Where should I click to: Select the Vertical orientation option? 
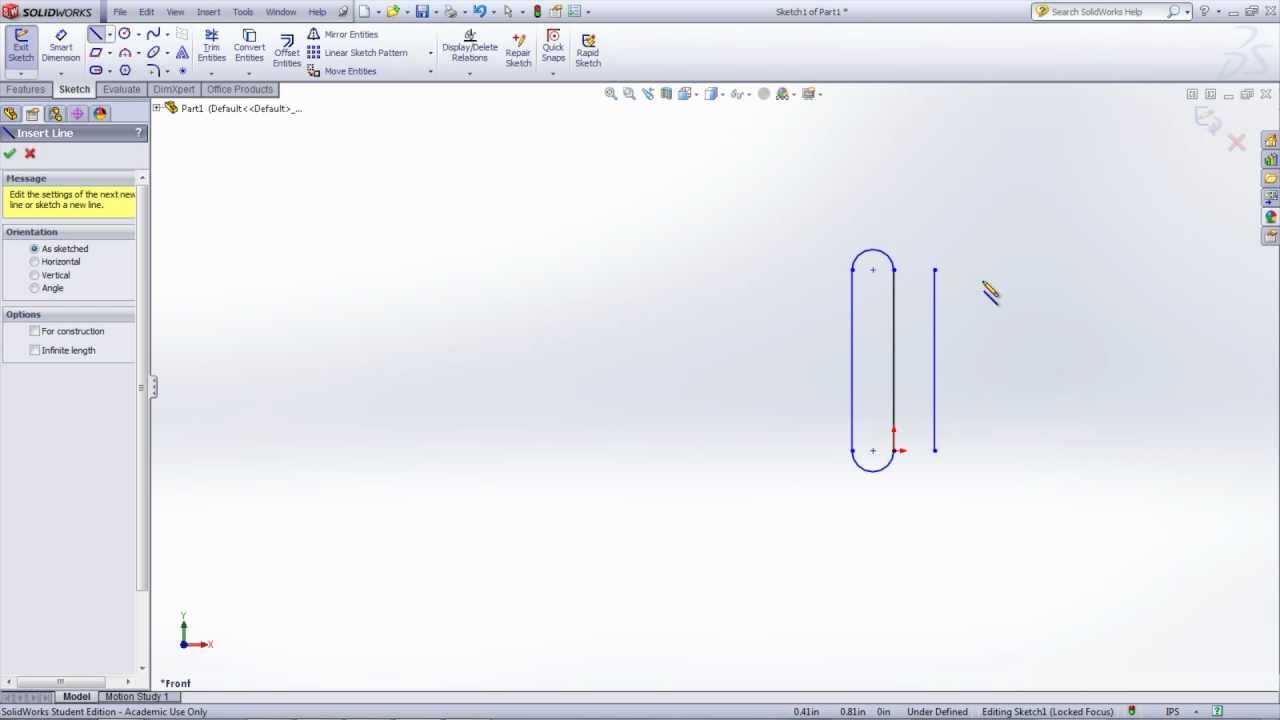[x=35, y=275]
